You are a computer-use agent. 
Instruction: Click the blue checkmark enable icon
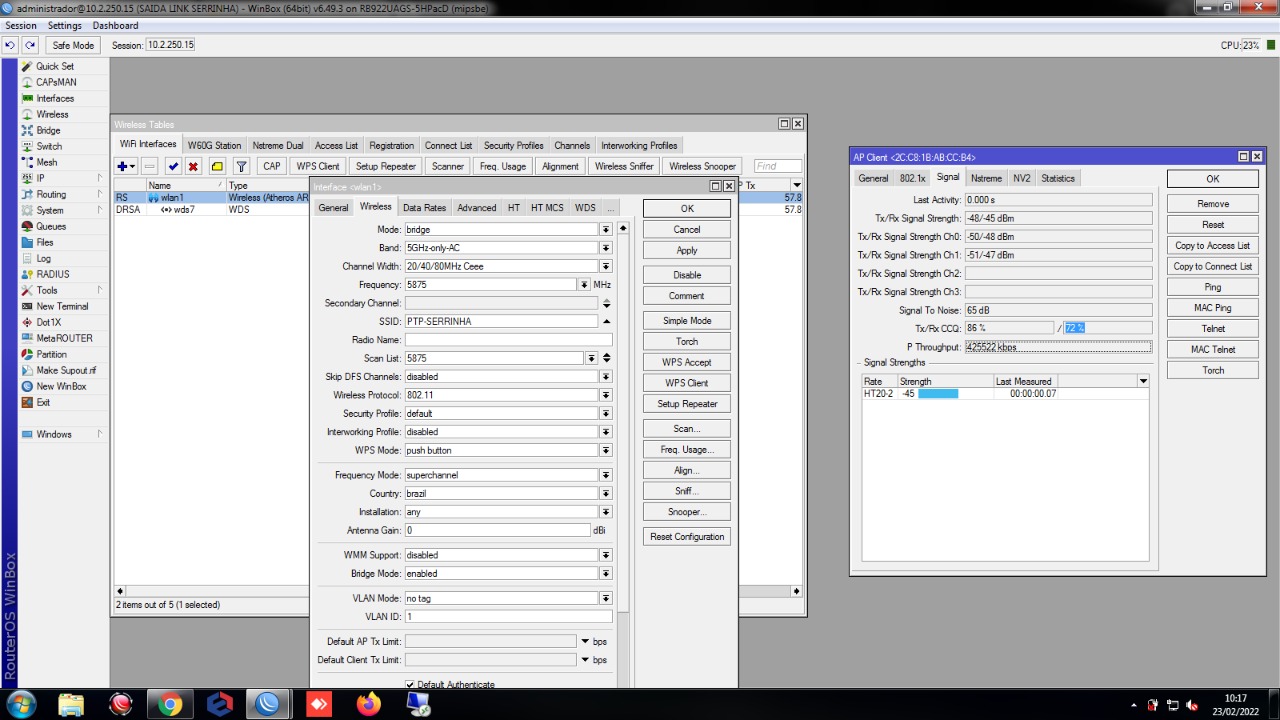click(173, 166)
